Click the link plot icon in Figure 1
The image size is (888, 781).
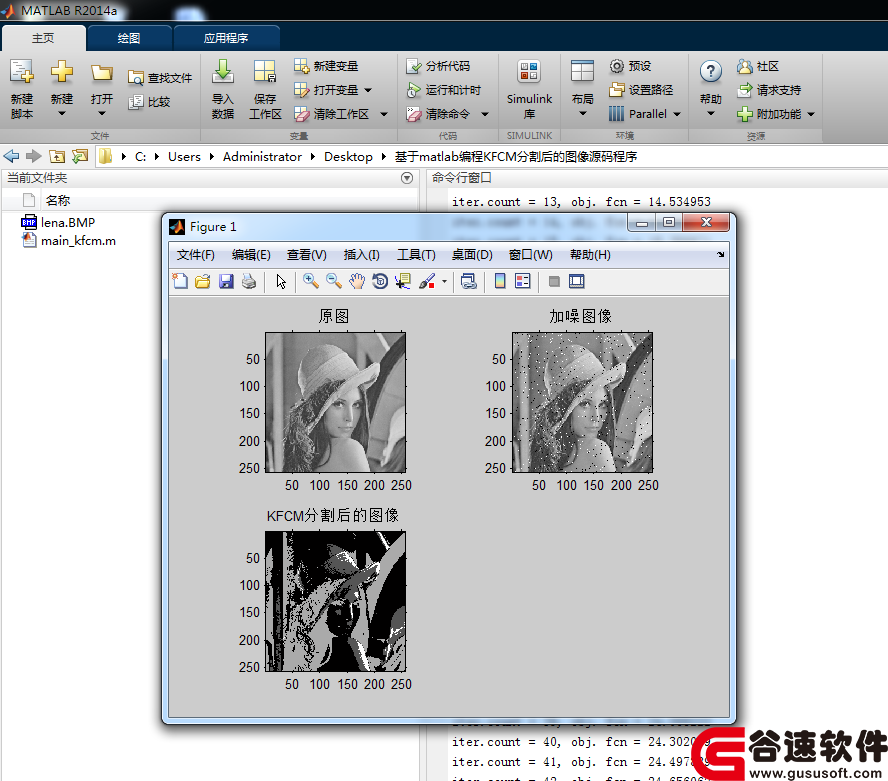pos(468,281)
